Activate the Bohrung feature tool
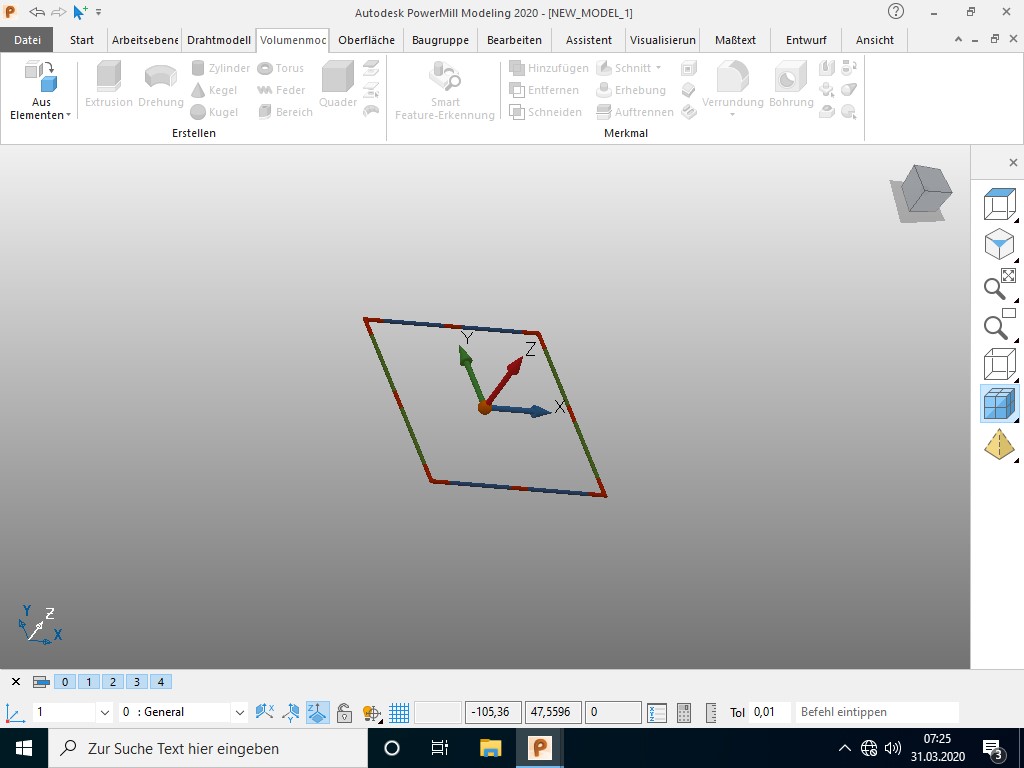 [x=790, y=89]
